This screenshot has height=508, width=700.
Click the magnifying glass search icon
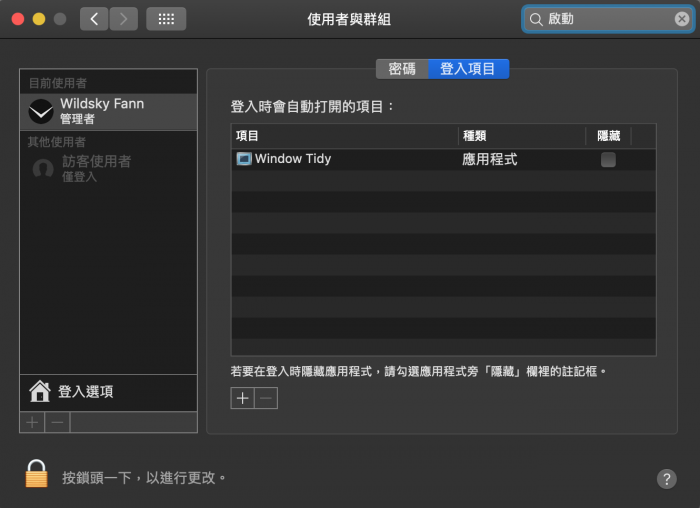pos(536,19)
